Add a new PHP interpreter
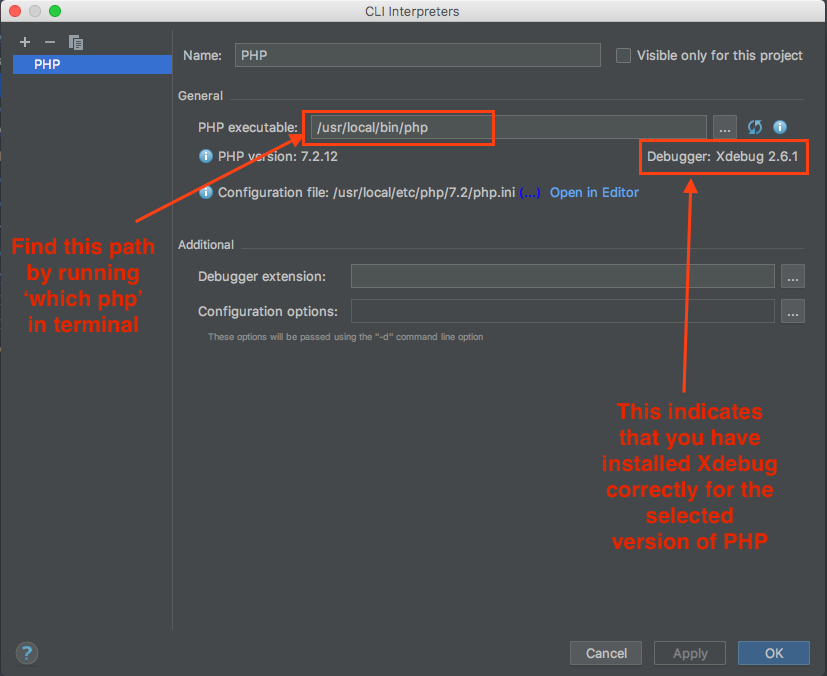 (x=24, y=42)
